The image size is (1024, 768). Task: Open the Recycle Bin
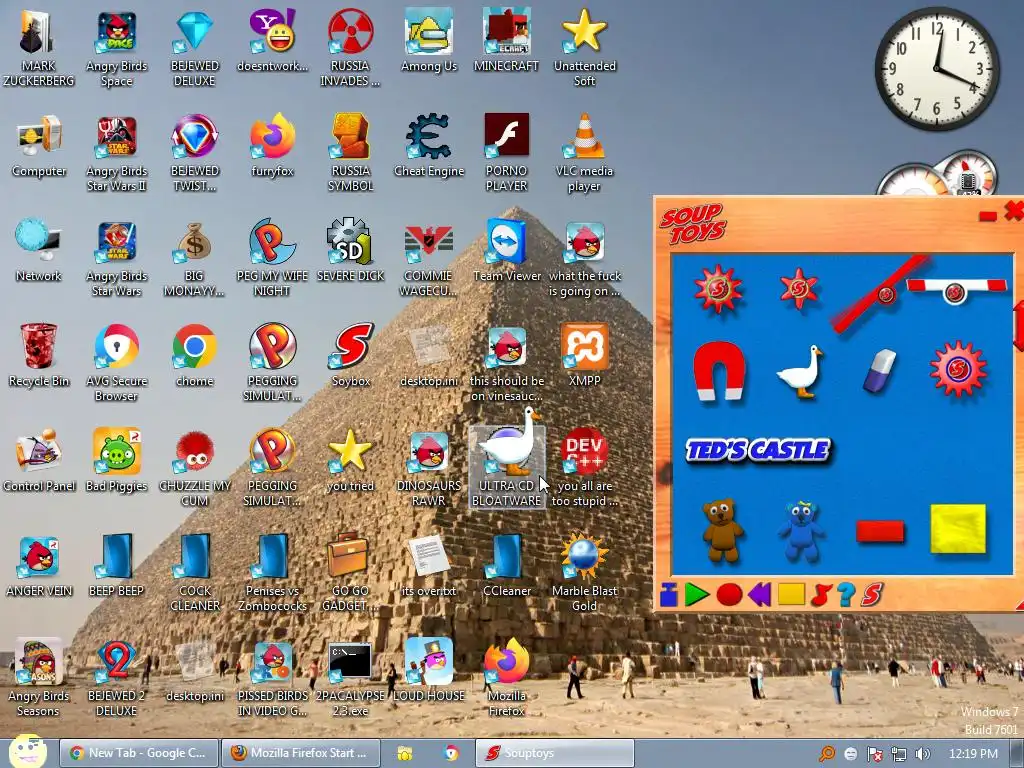click(39, 356)
